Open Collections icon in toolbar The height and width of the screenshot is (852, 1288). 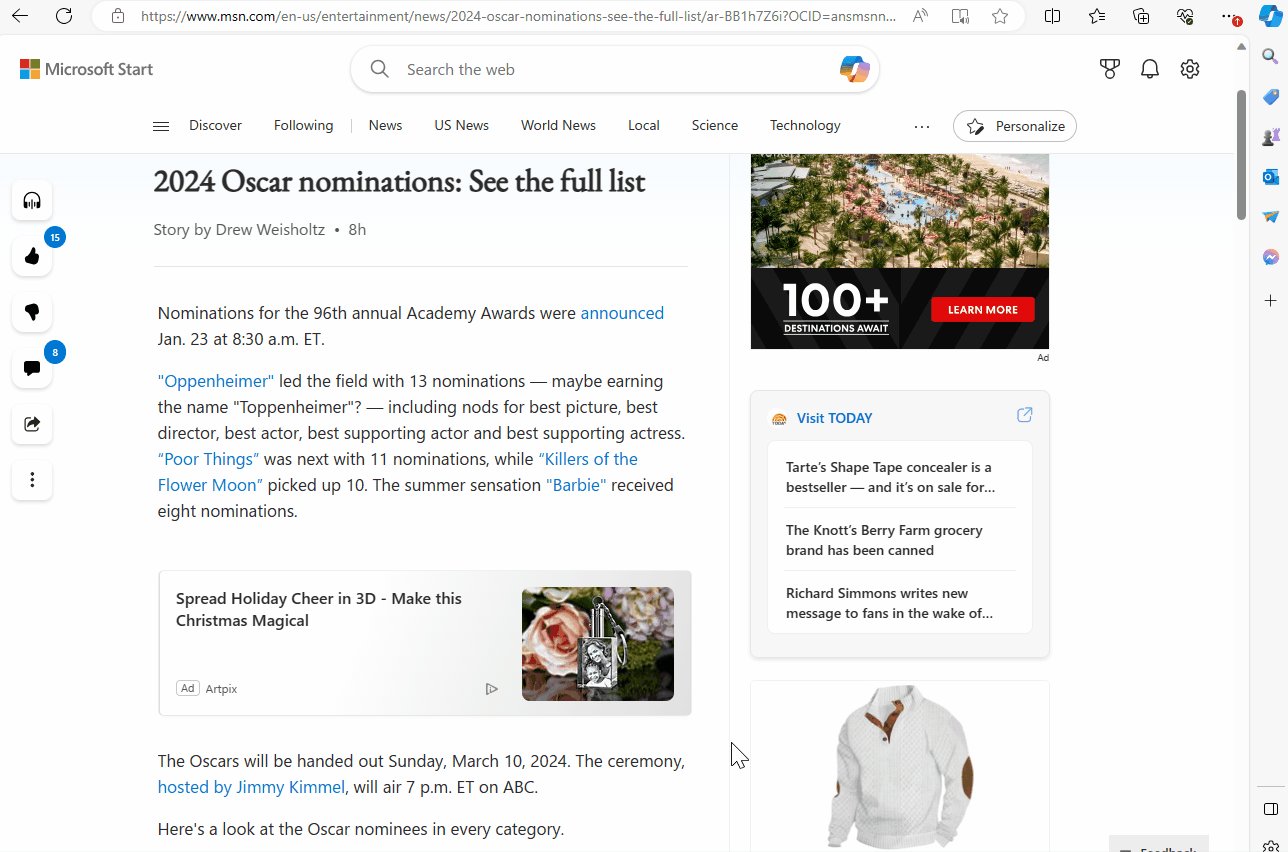pyautogui.click(x=1141, y=16)
